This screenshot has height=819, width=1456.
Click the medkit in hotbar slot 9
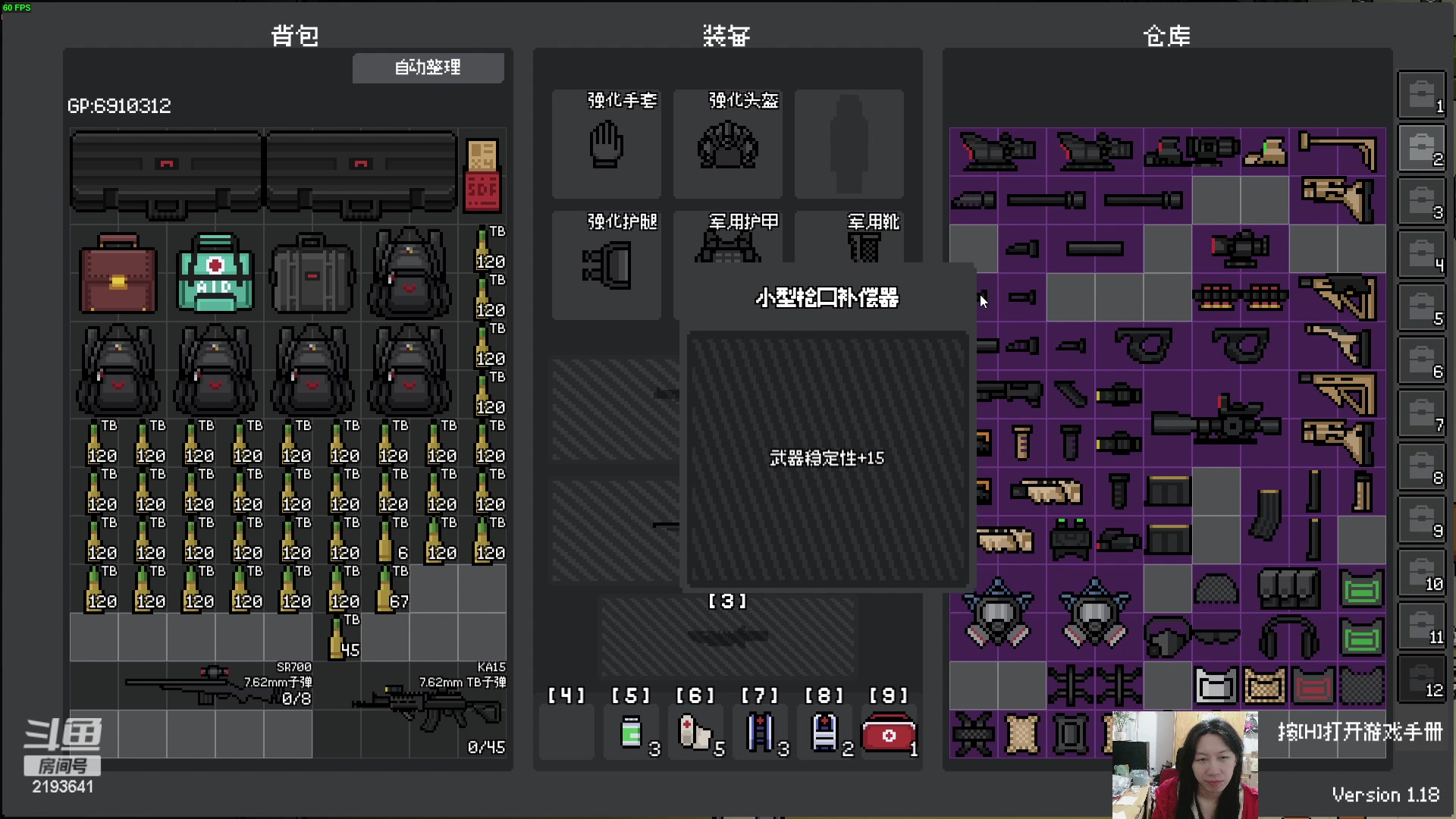point(889,732)
